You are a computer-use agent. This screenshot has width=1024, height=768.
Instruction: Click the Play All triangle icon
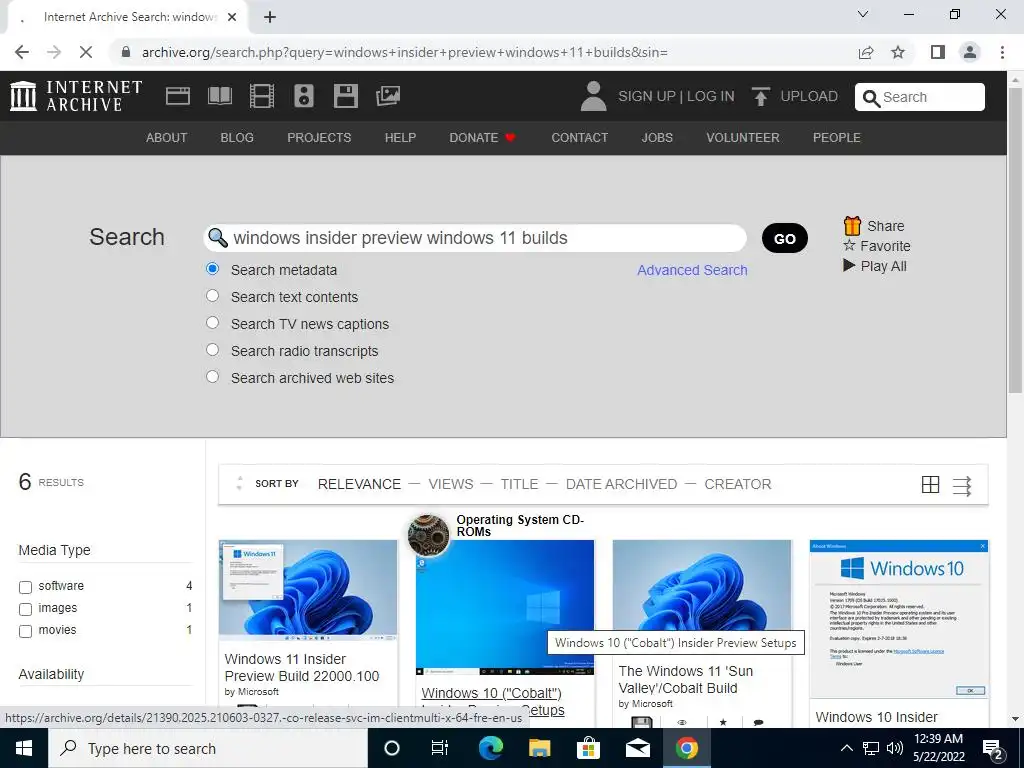(848, 265)
